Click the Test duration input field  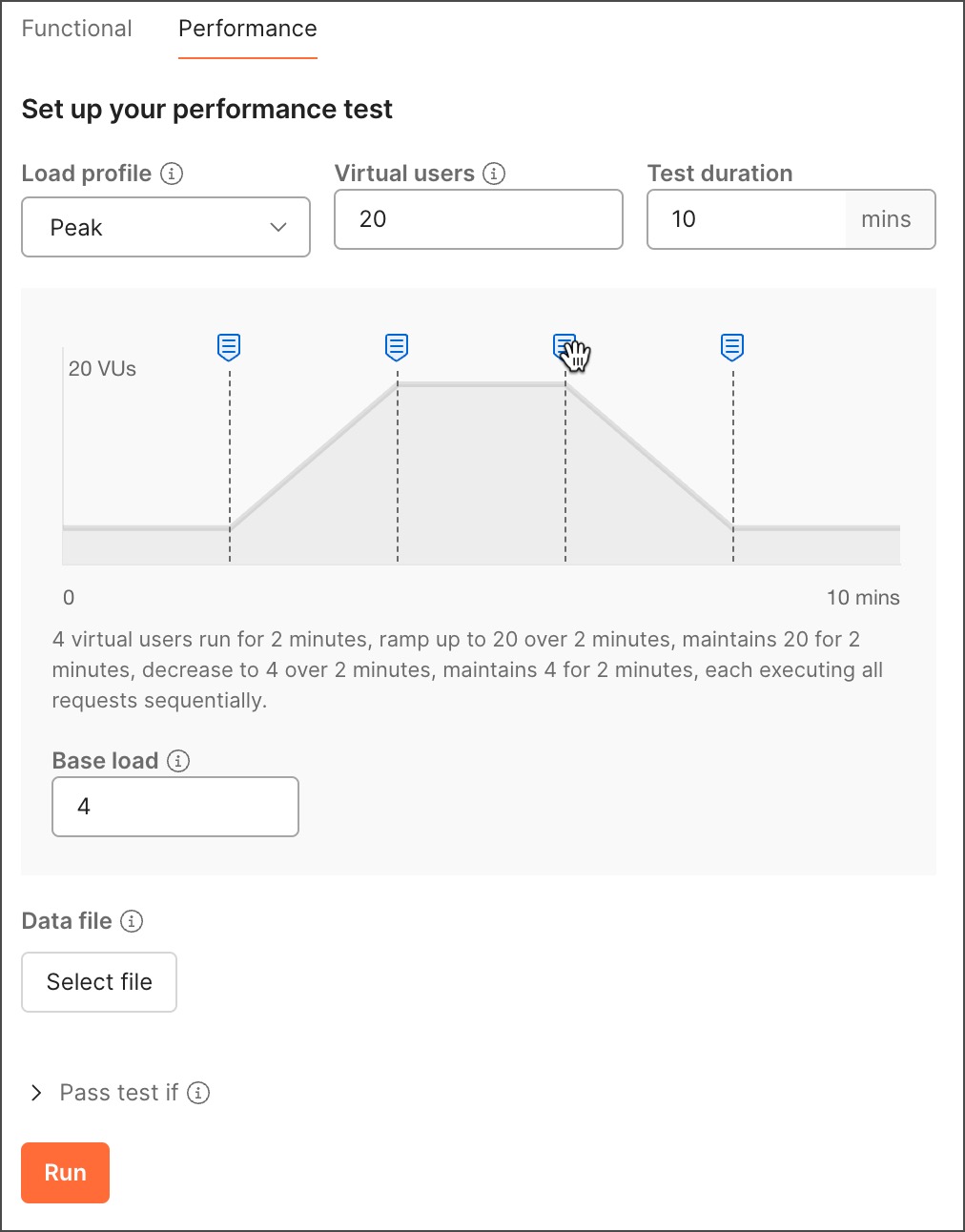click(x=746, y=219)
